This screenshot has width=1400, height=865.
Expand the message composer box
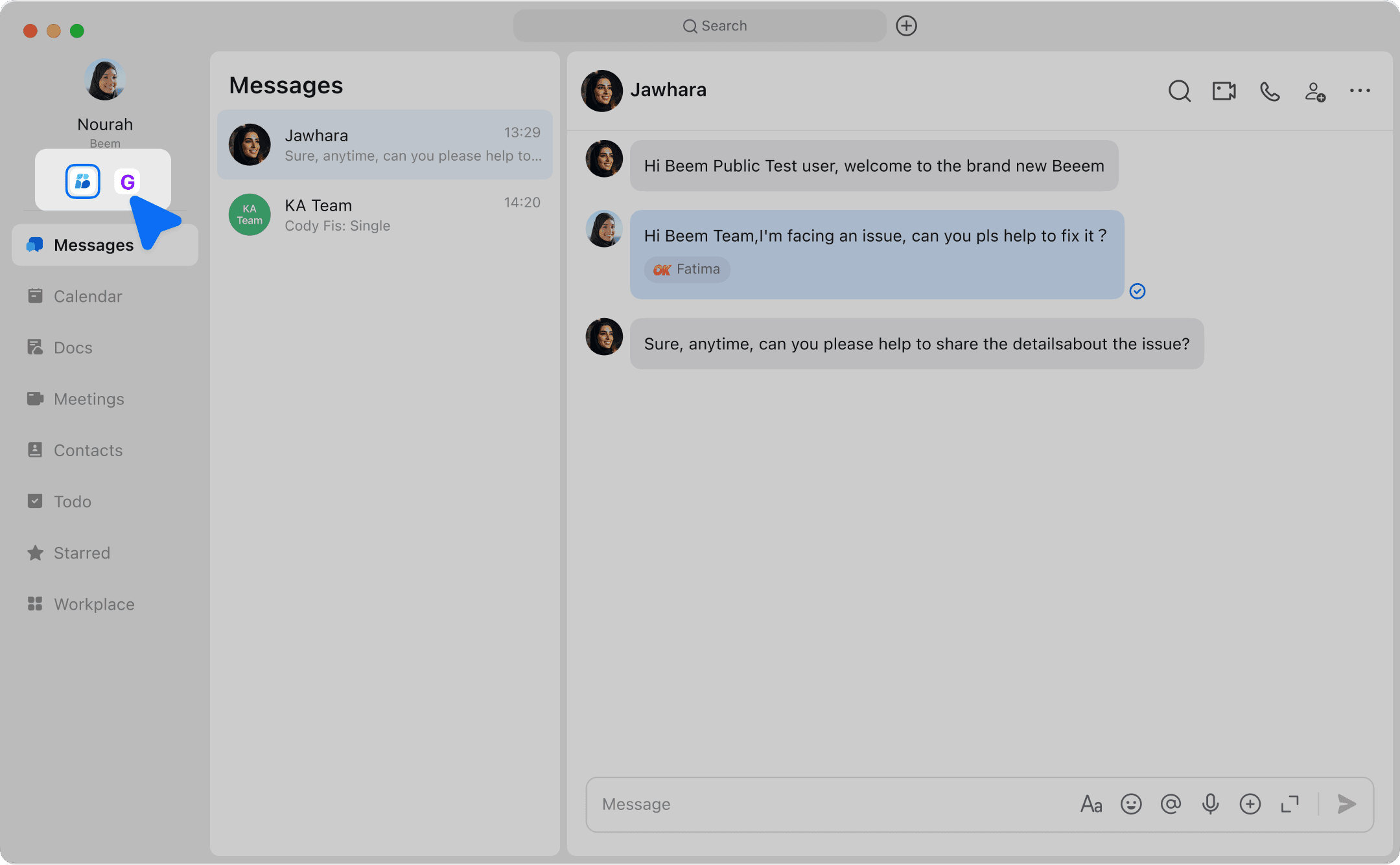click(x=1290, y=804)
